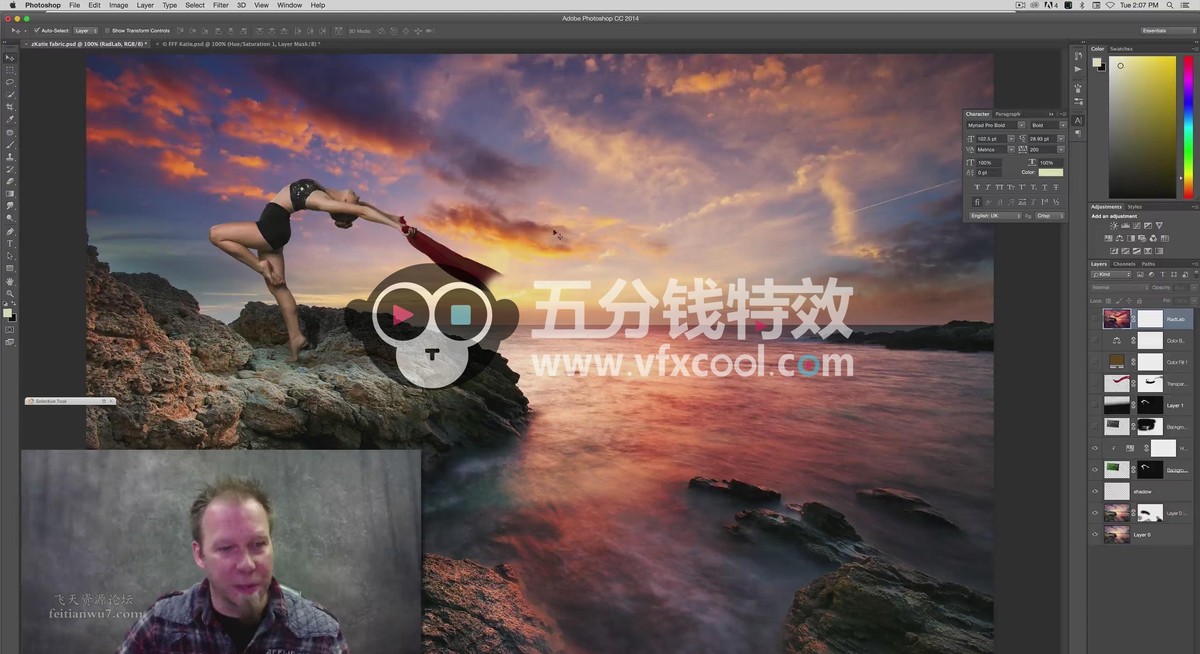Select the Brush tool

[x=10, y=144]
